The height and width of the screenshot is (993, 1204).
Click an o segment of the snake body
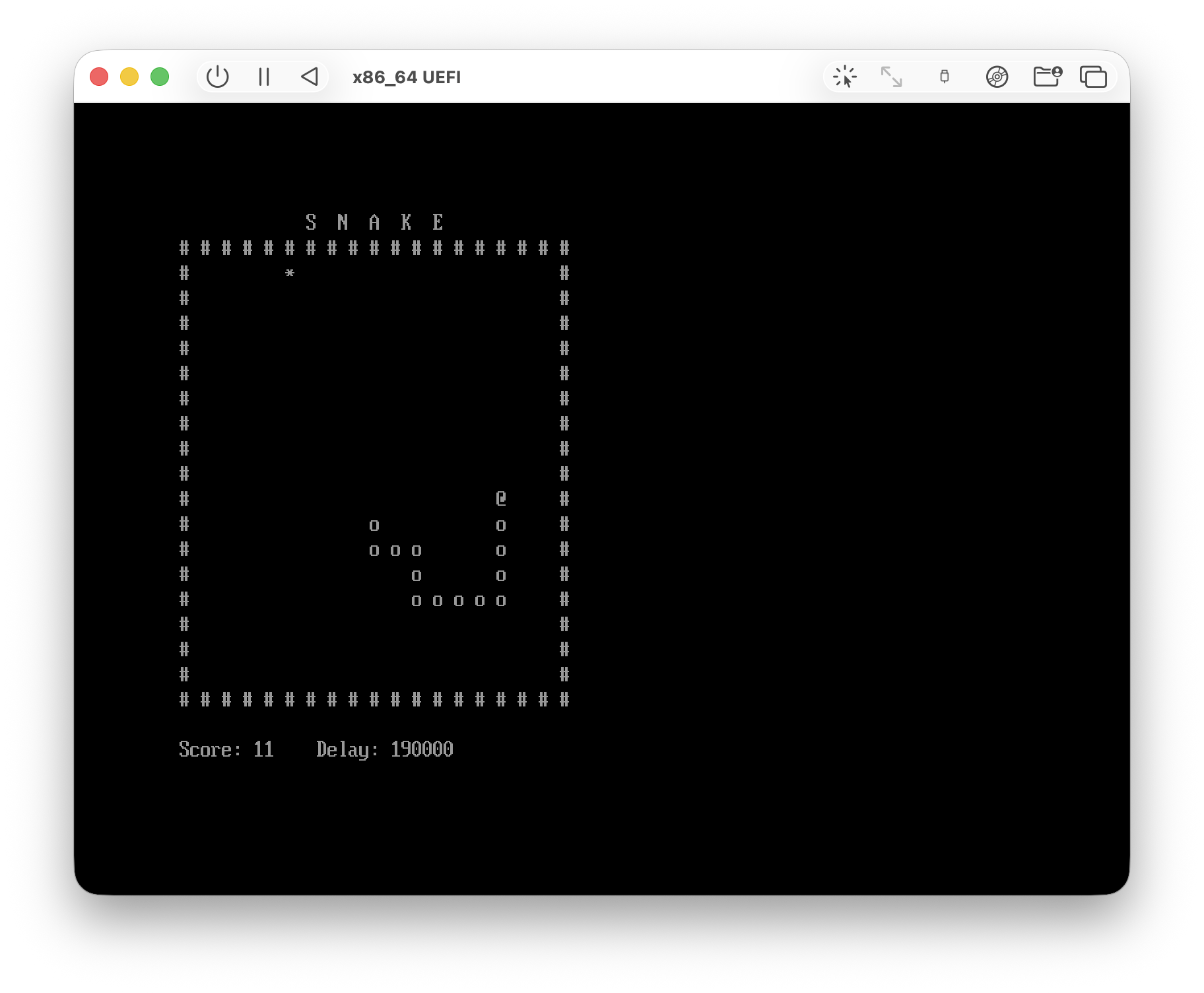tap(373, 525)
